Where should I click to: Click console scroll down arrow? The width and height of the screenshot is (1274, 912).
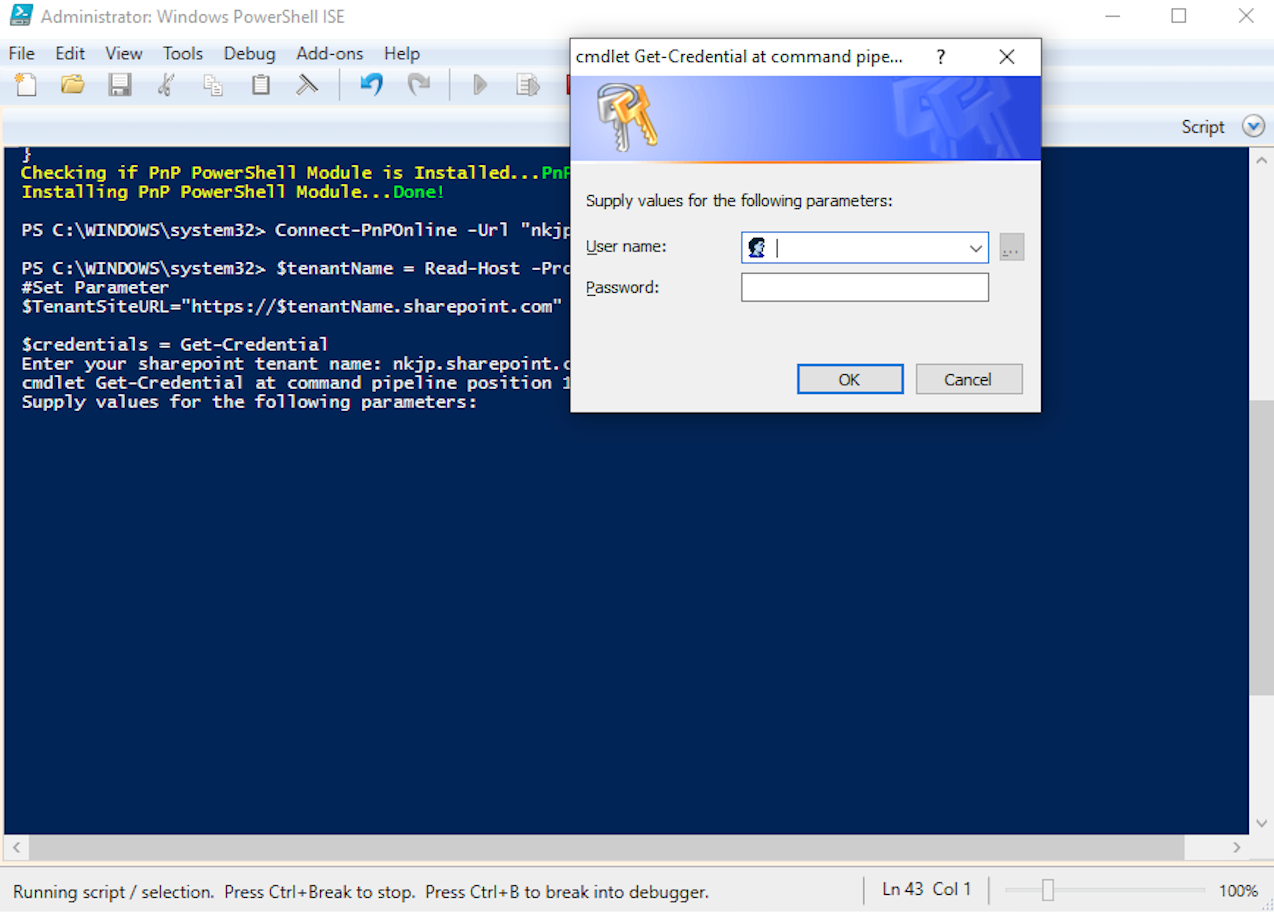[x=1261, y=824]
